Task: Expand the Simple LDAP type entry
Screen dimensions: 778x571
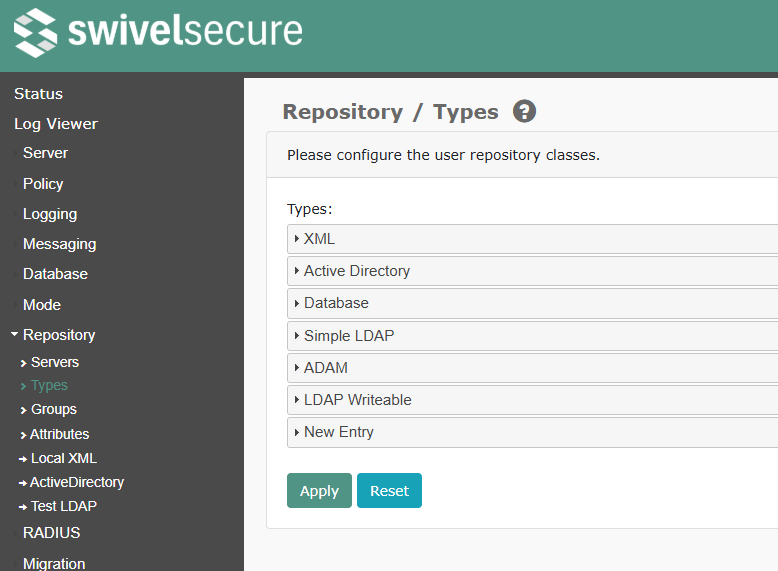Action: (532, 336)
